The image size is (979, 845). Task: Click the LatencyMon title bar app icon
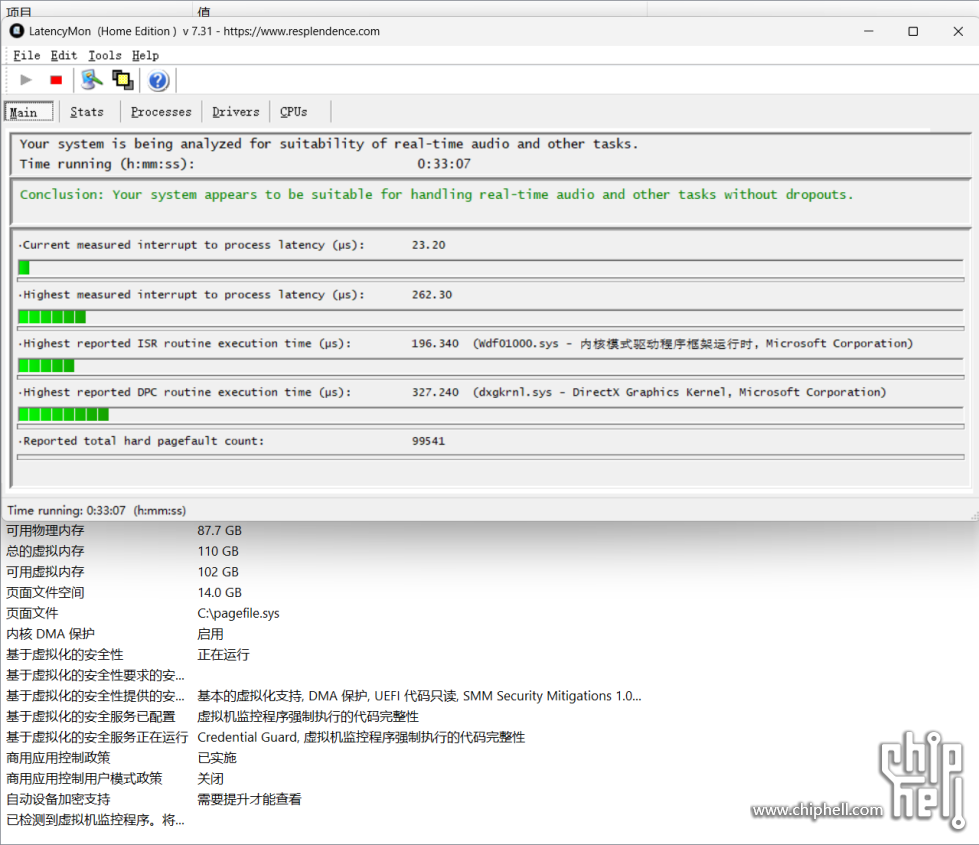(x=16, y=31)
